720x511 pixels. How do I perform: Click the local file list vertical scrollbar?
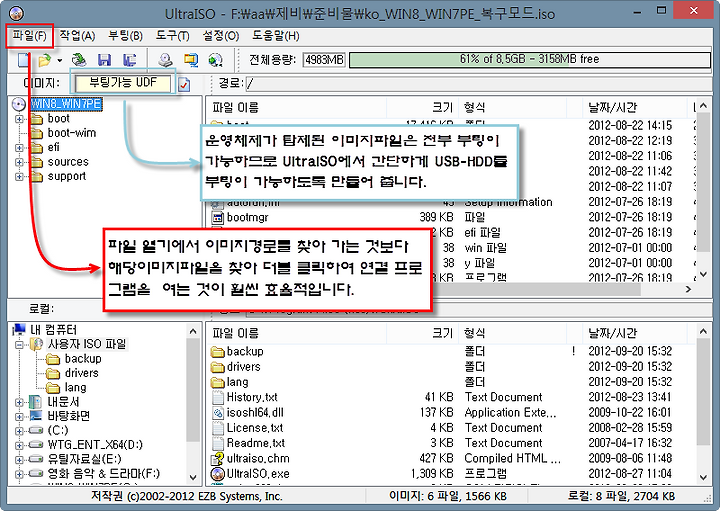[x=703, y=404]
